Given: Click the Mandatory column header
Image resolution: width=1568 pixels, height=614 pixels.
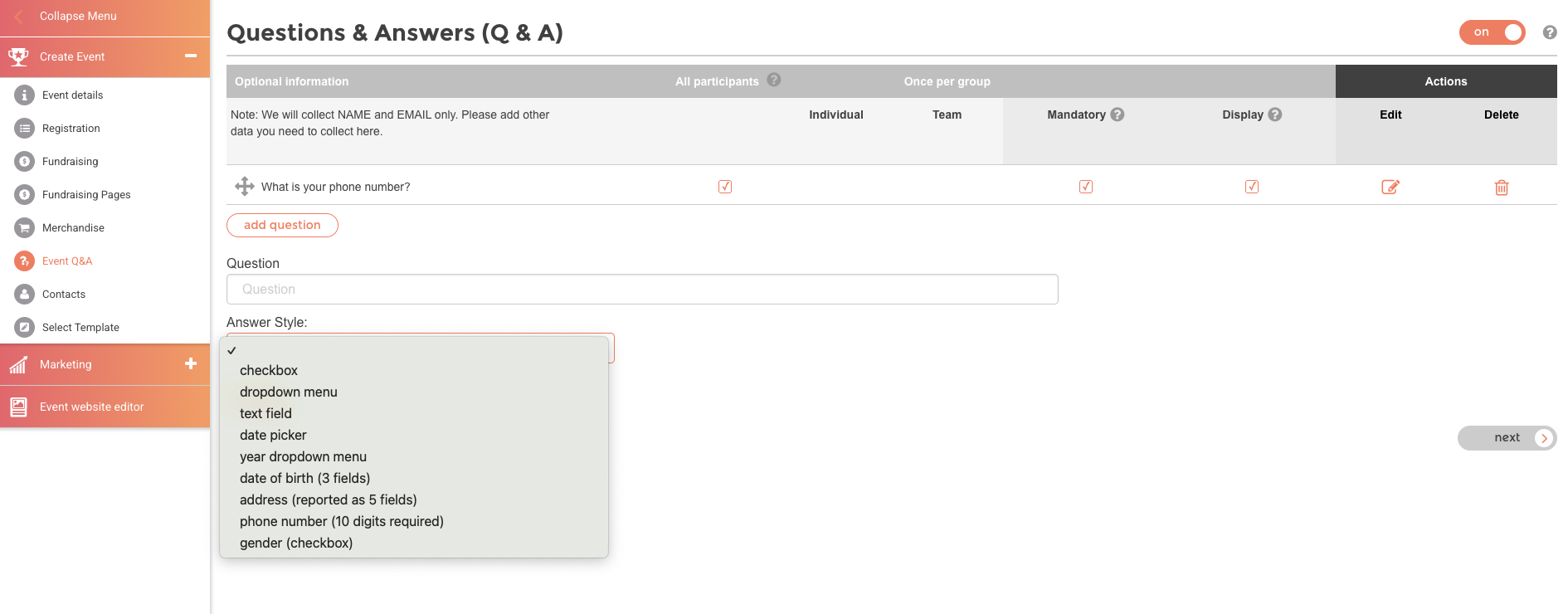Looking at the screenshot, I should tap(1076, 115).
